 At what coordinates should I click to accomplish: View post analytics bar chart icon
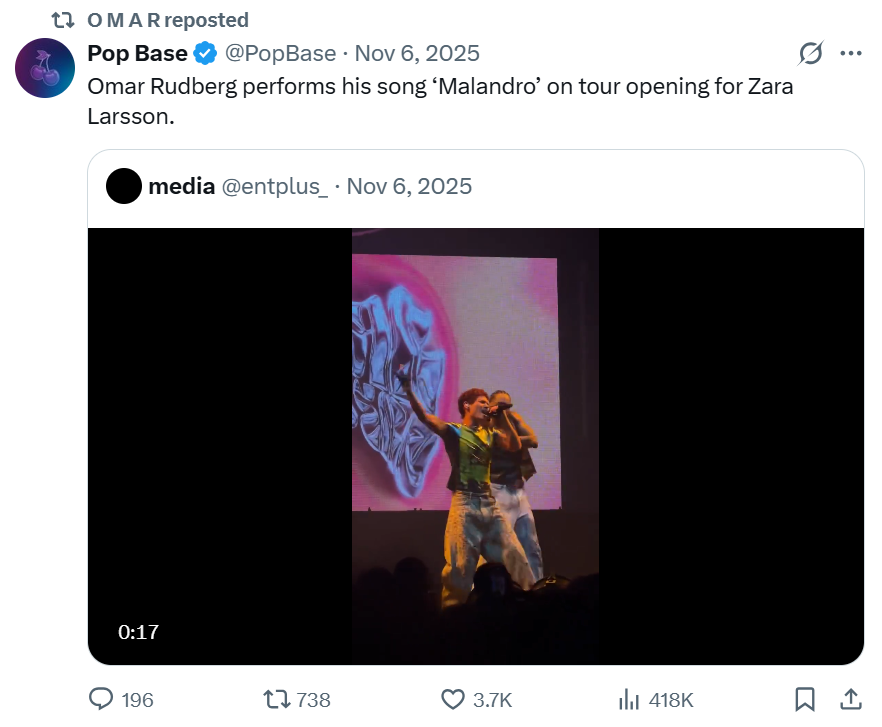[630, 699]
